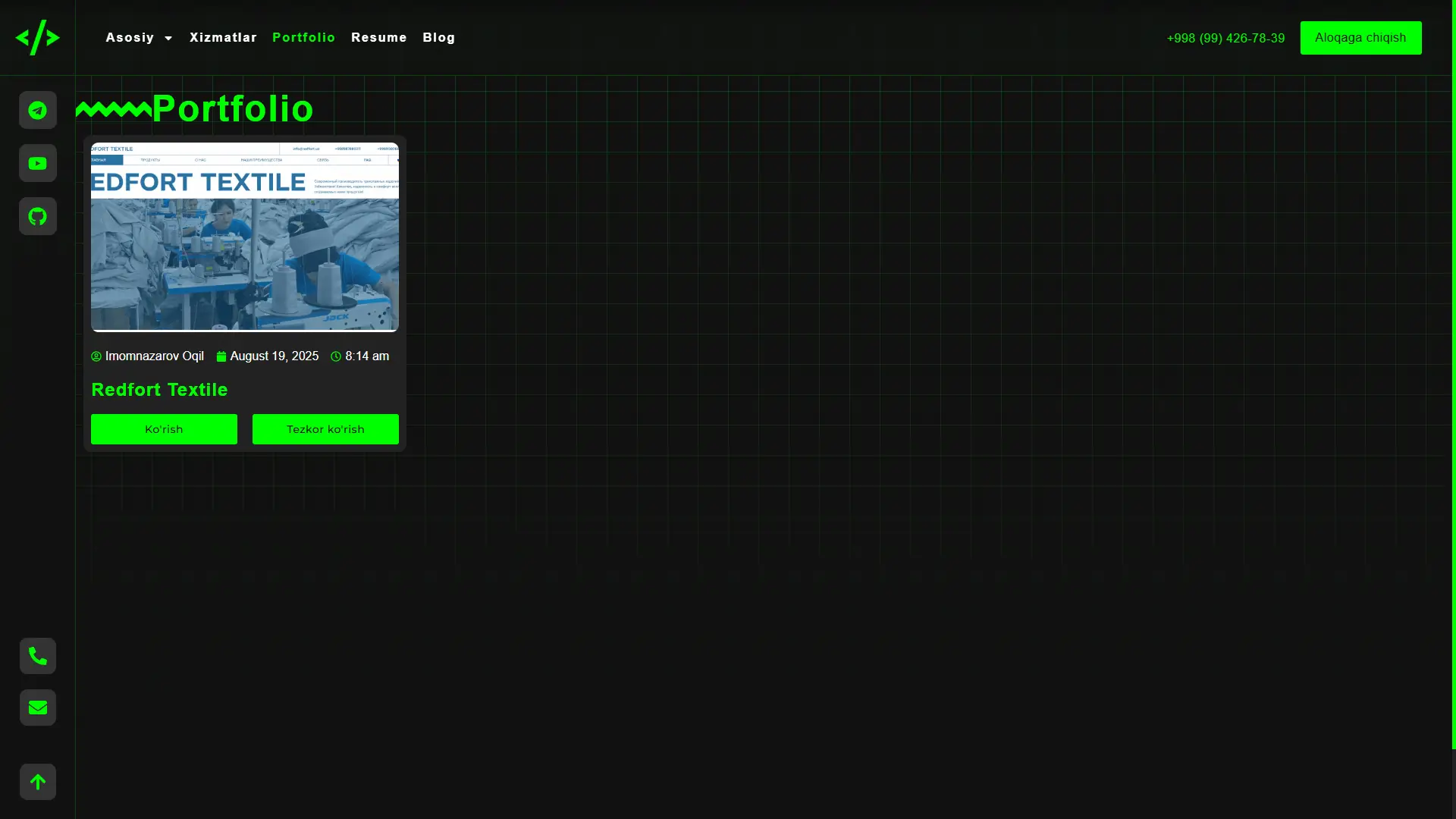
Task: Click the calendar icon beside the date
Action: click(x=221, y=356)
